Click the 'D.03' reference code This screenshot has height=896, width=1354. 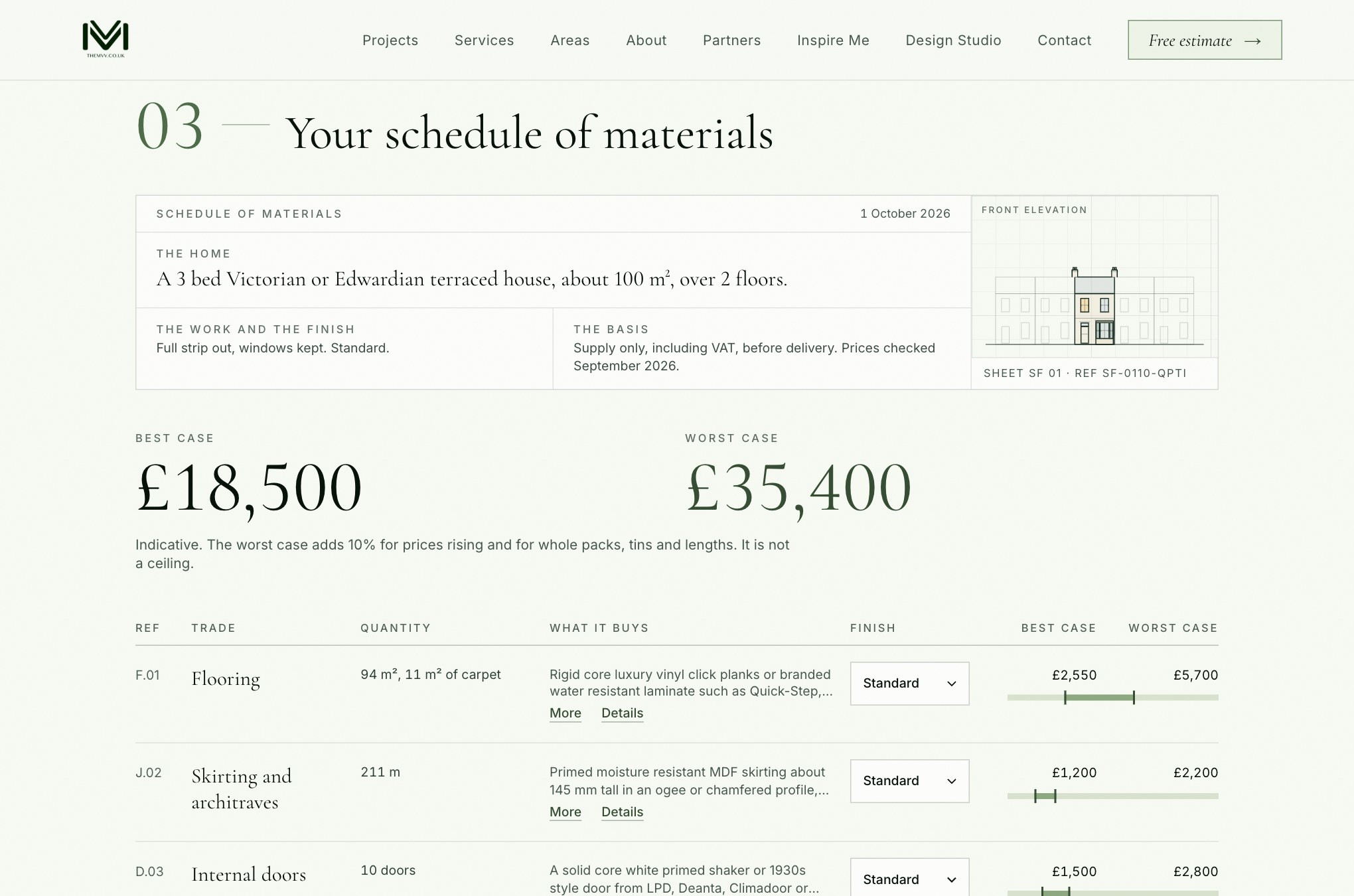pyautogui.click(x=149, y=871)
